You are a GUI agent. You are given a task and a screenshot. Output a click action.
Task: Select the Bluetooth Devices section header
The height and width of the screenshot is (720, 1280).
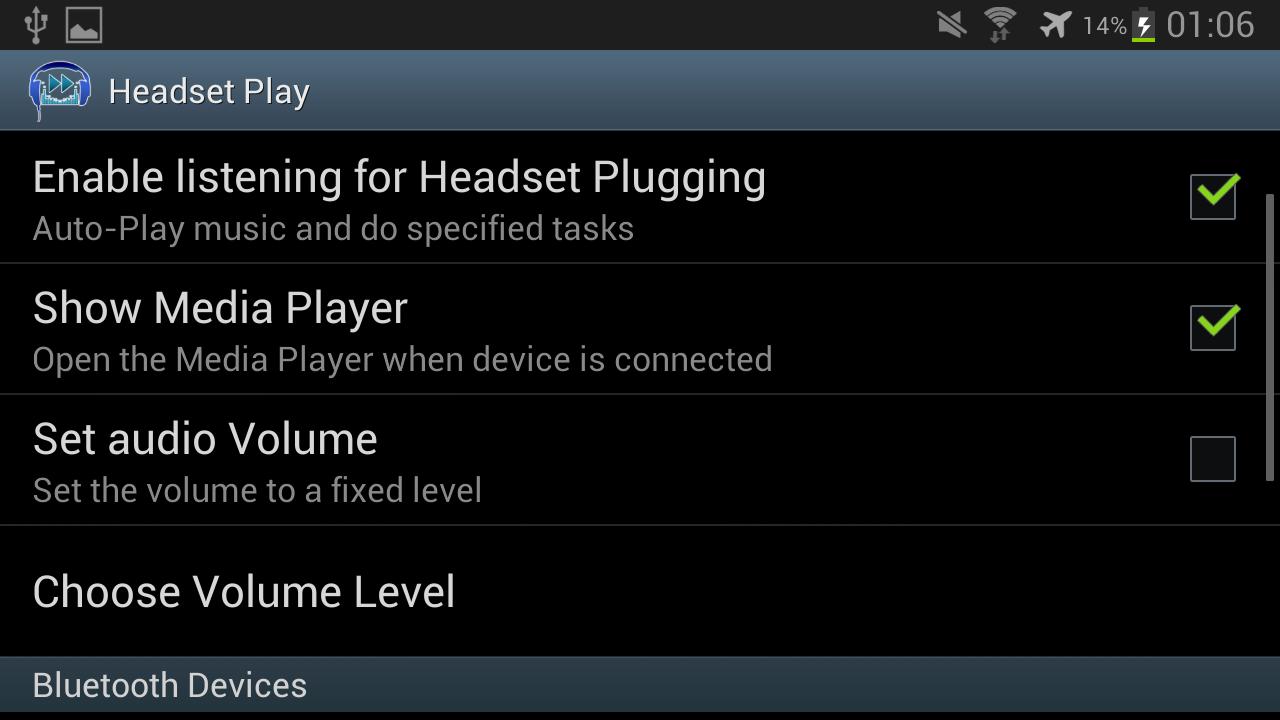coord(640,685)
